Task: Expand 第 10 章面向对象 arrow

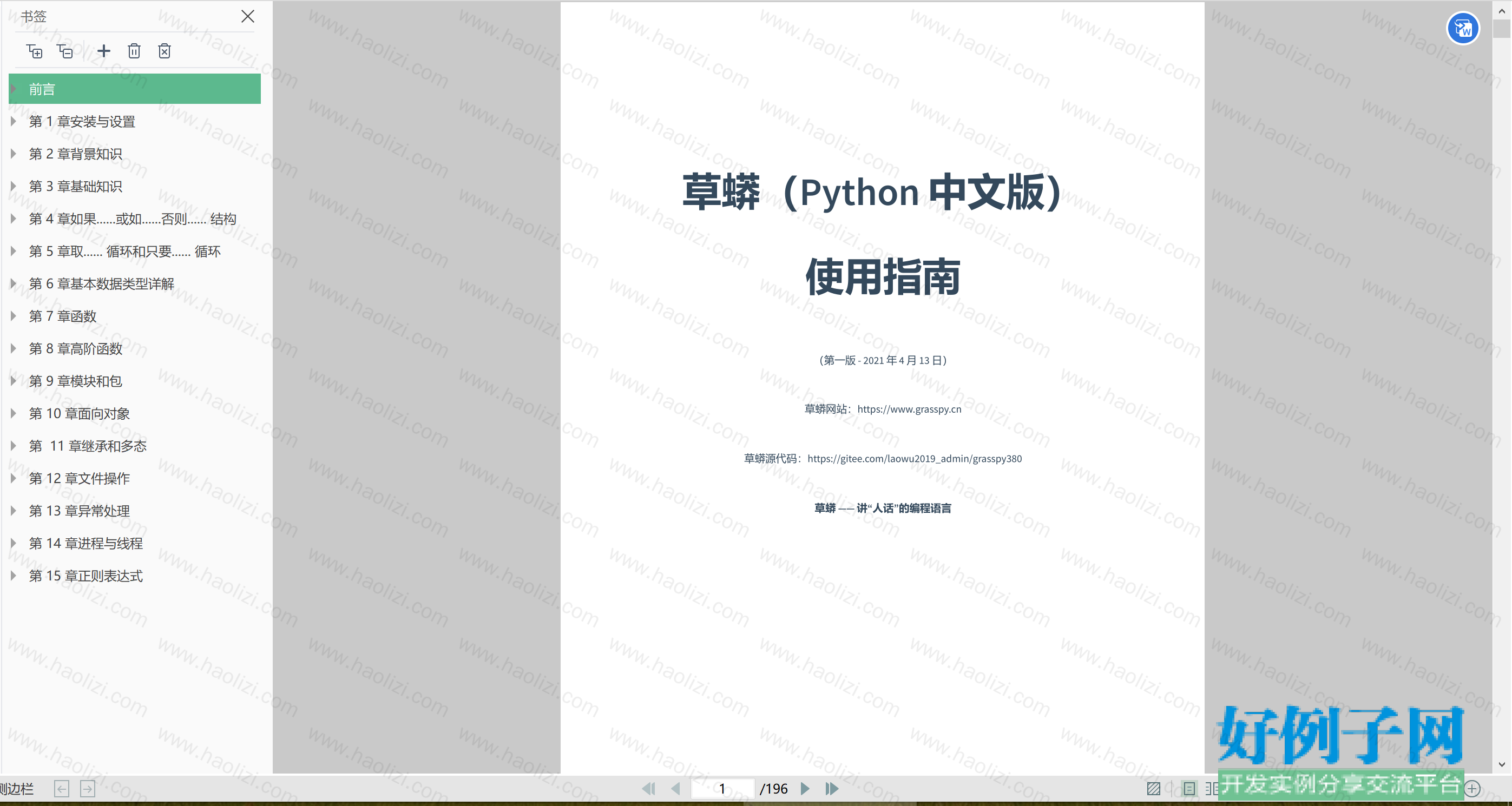Action: pos(13,414)
